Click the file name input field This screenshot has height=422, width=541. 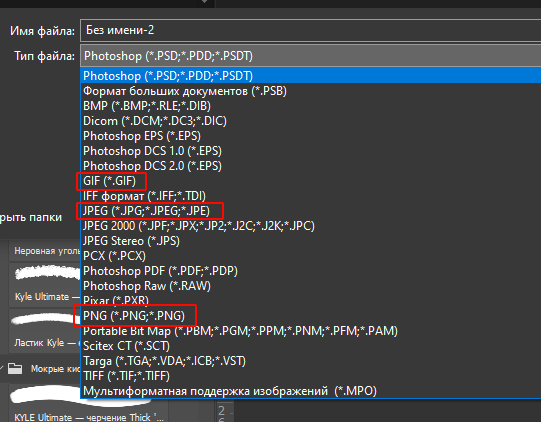coord(311,30)
